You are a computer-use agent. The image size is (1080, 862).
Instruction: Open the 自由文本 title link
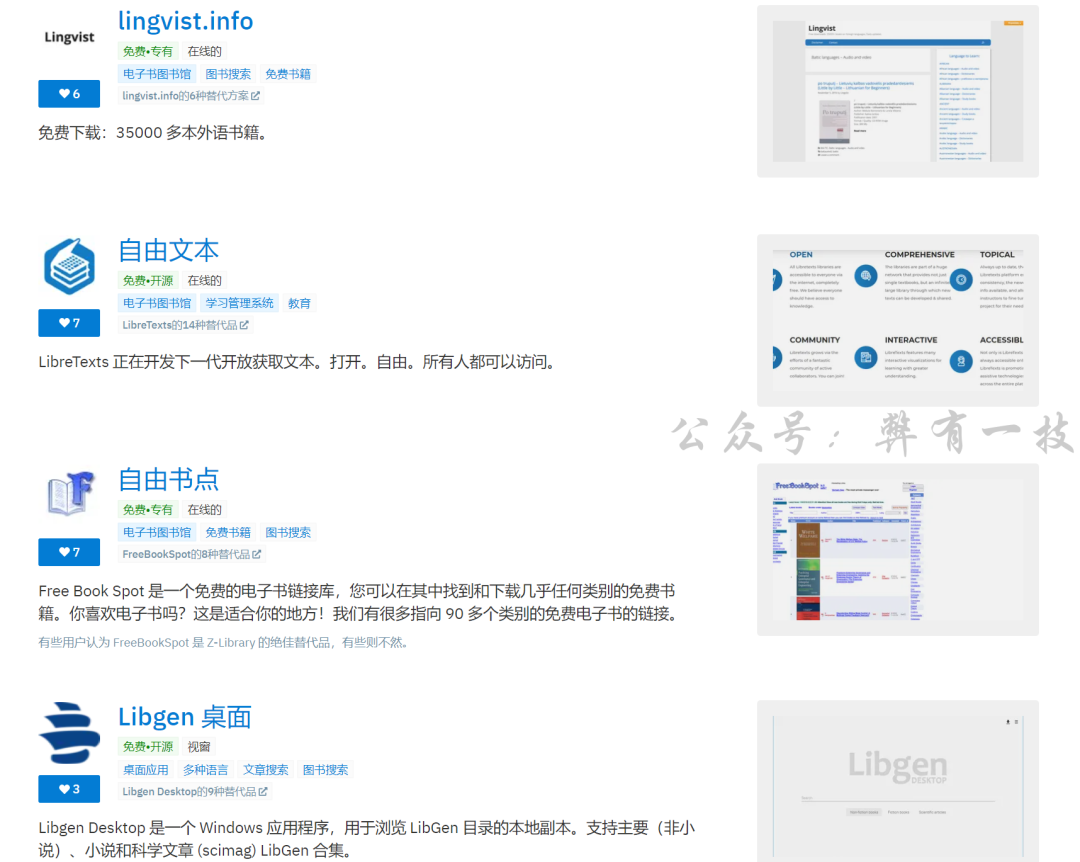[x=168, y=250]
